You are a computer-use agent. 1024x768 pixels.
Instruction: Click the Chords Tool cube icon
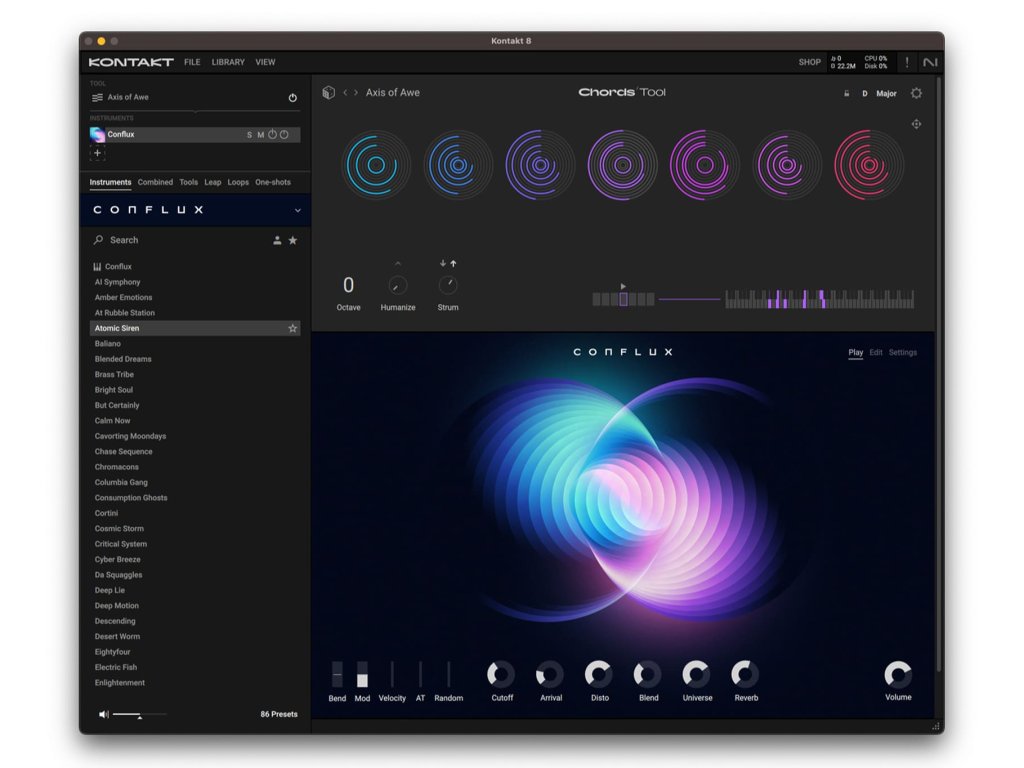pos(328,93)
